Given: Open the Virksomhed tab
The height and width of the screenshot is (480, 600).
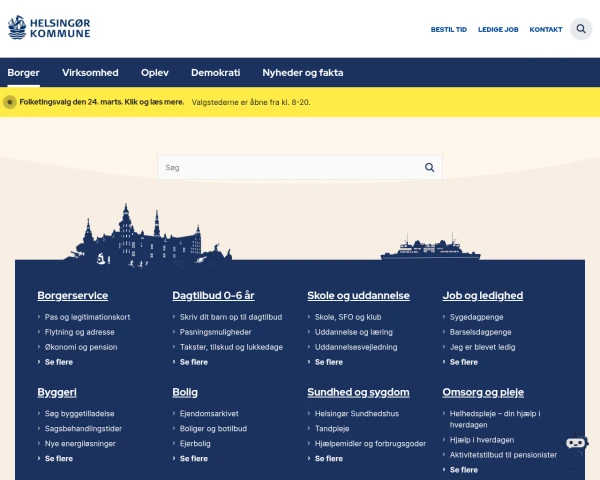Looking at the screenshot, I should [x=90, y=73].
